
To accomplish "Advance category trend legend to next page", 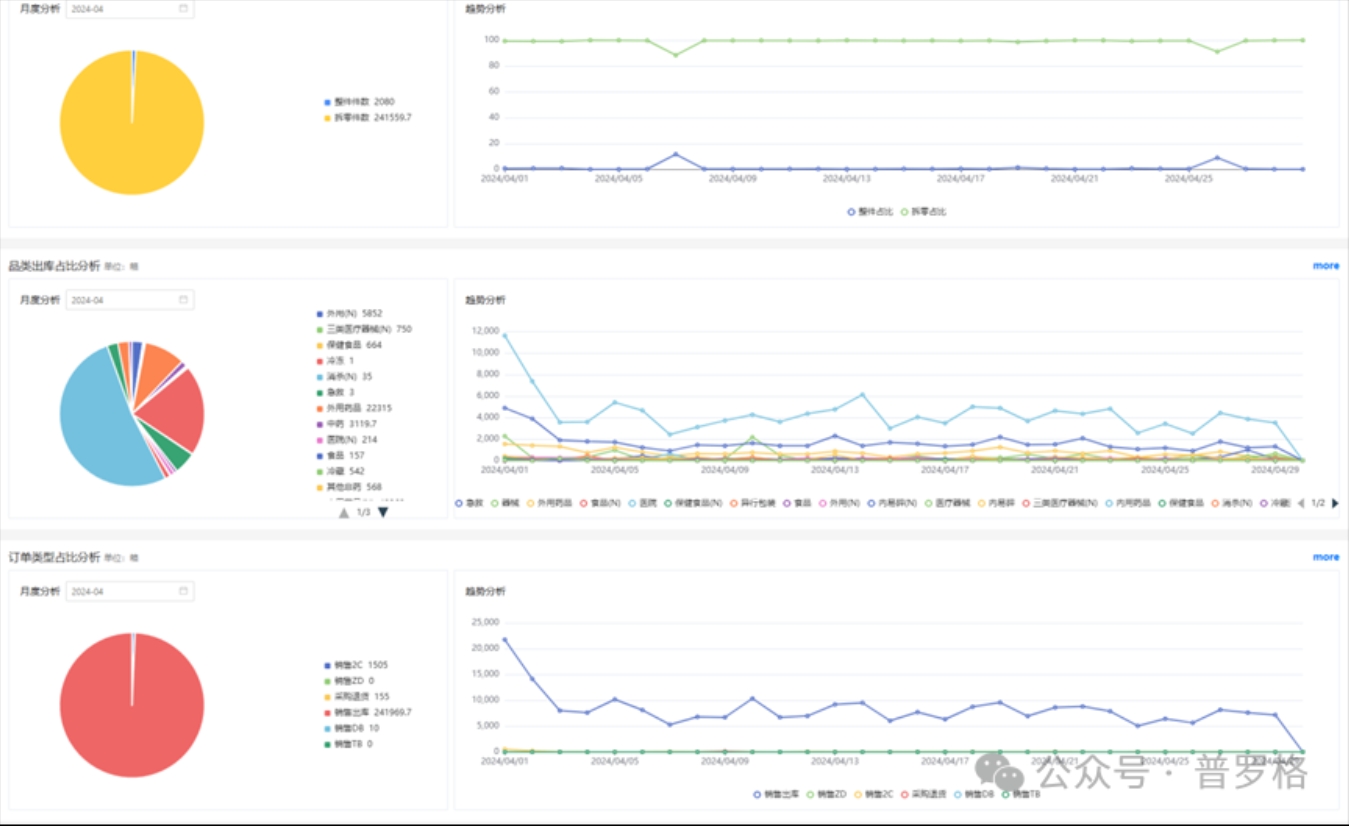I will pyautogui.click(x=1335, y=503).
